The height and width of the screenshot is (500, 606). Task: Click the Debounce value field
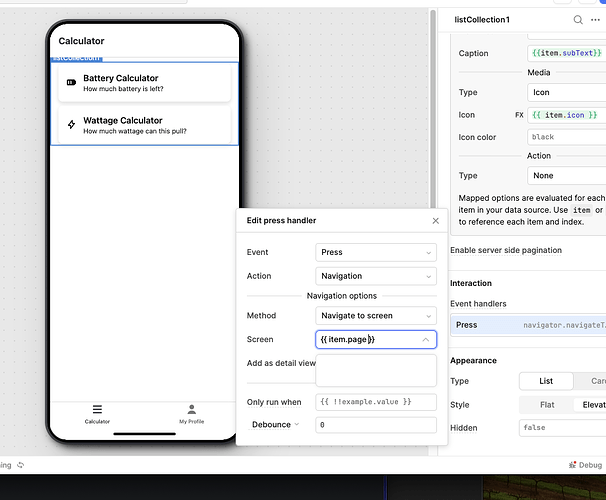pyautogui.click(x=376, y=425)
